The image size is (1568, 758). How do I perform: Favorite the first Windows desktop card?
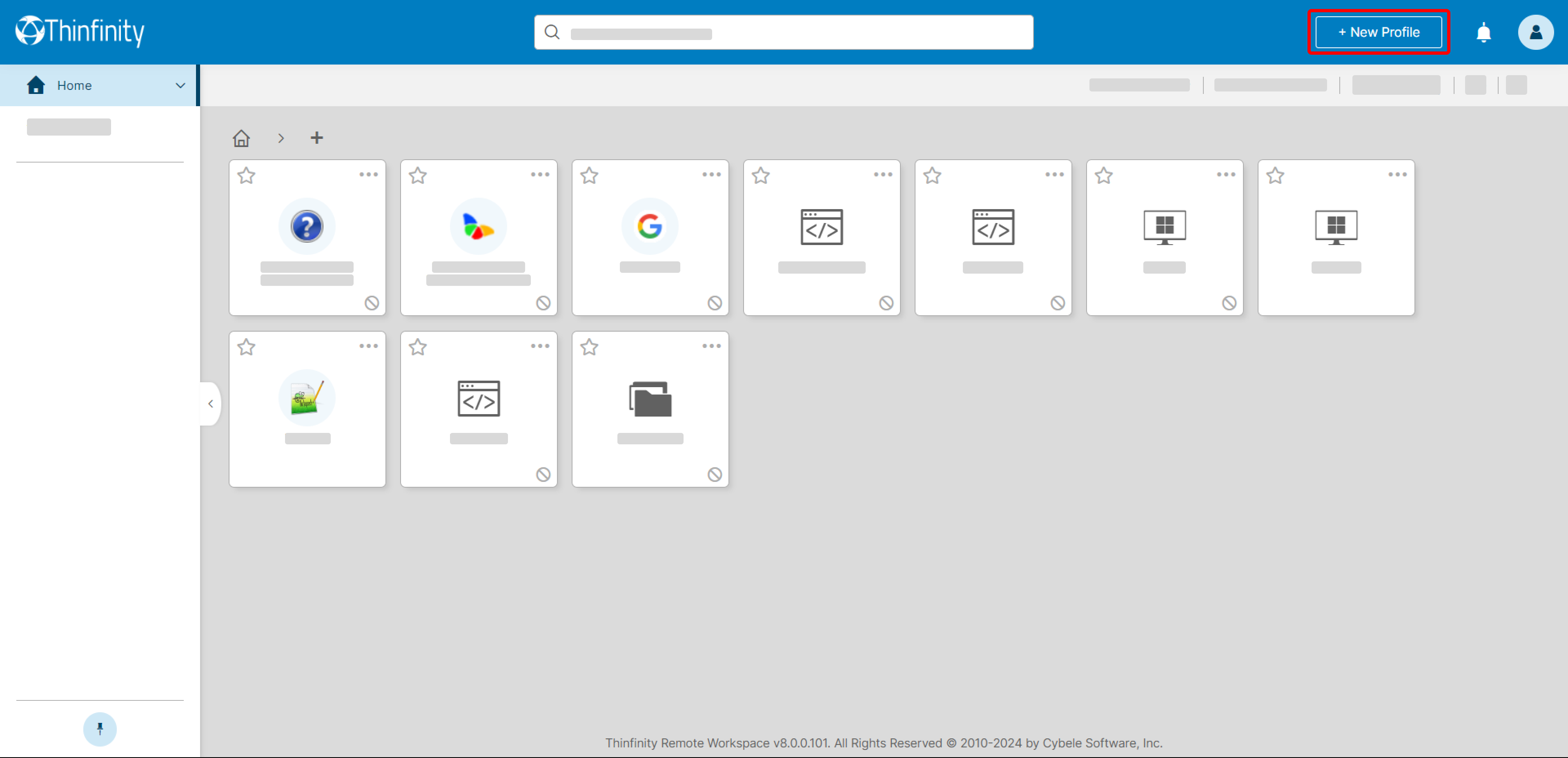pos(1104,176)
